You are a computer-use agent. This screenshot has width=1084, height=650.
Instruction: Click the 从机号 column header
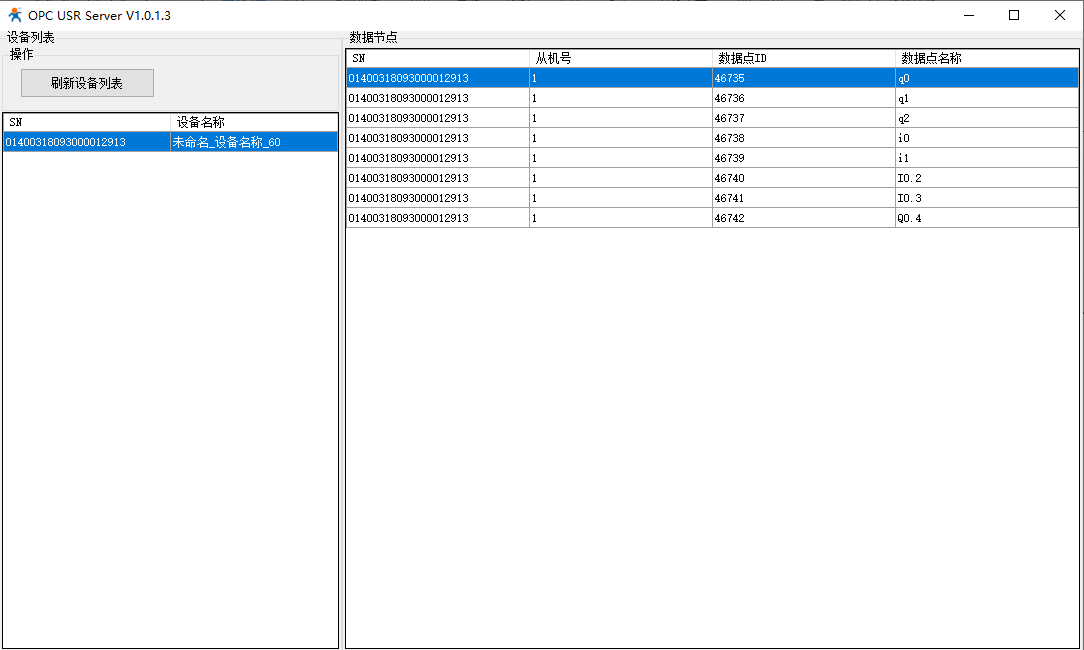(620, 58)
